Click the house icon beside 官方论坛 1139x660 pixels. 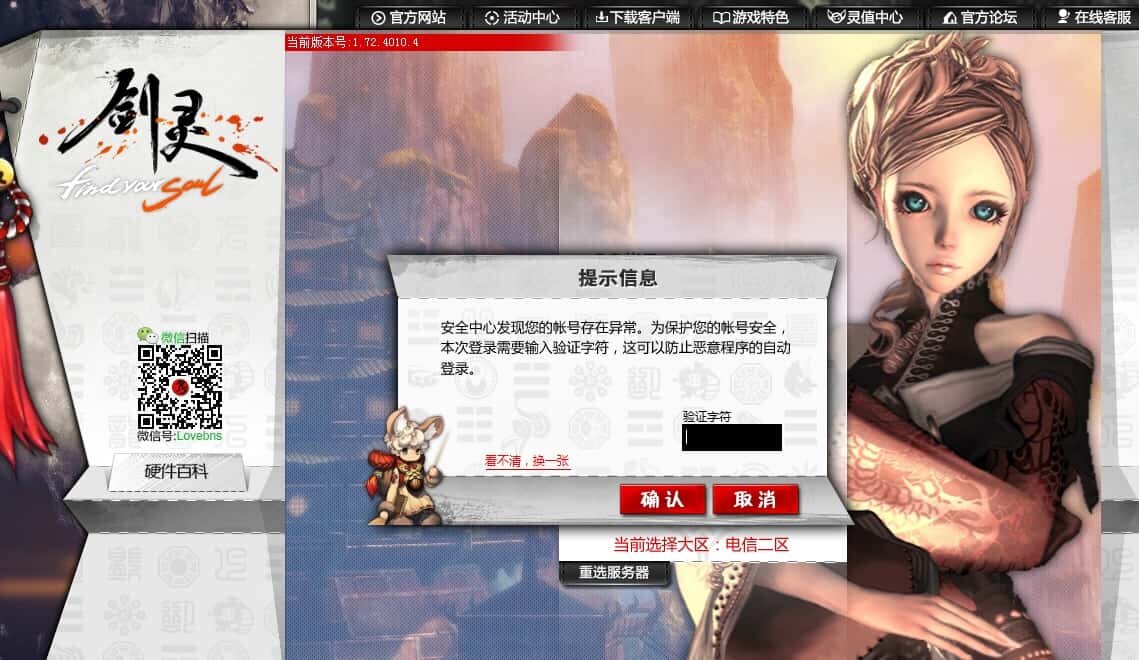pos(949,17)
